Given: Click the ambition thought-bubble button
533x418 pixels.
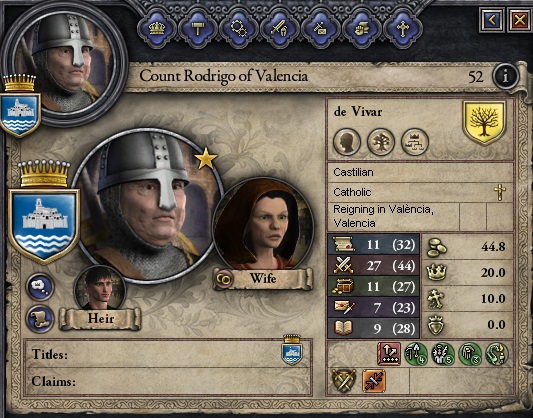Looking at the screenshot, I should 40,287.
